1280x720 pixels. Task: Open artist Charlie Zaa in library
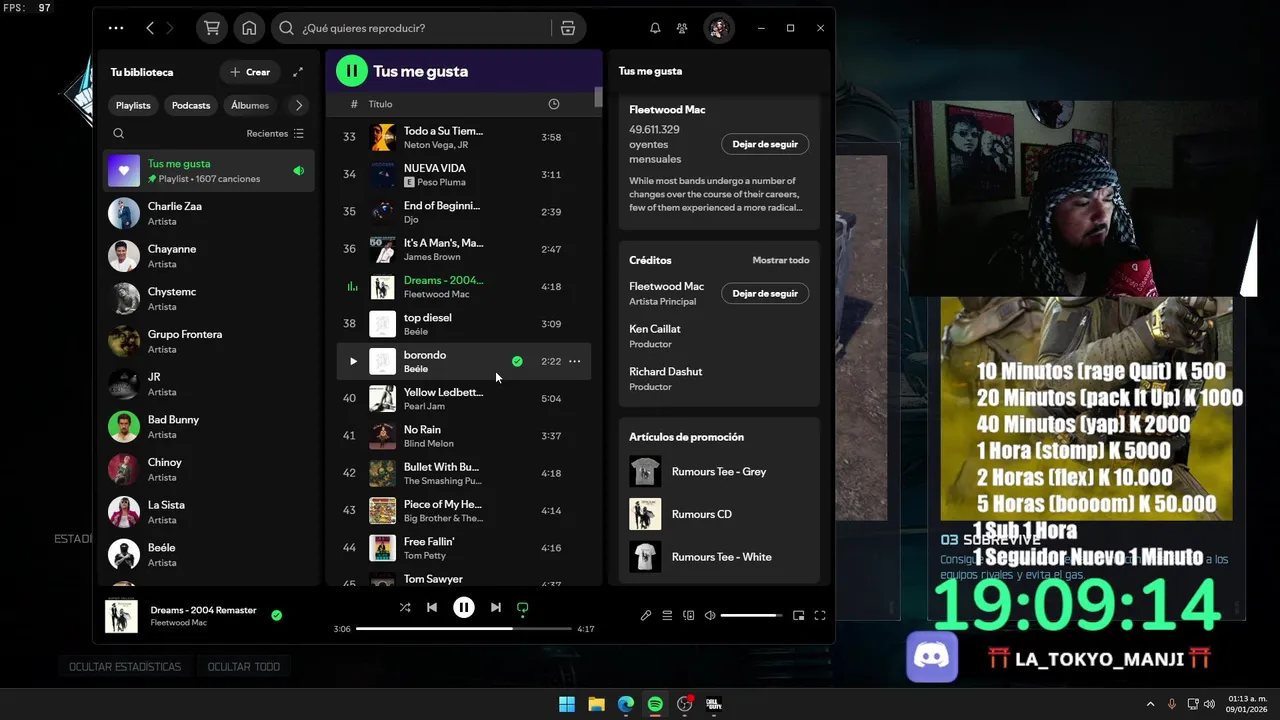click(x=209, y=213)
